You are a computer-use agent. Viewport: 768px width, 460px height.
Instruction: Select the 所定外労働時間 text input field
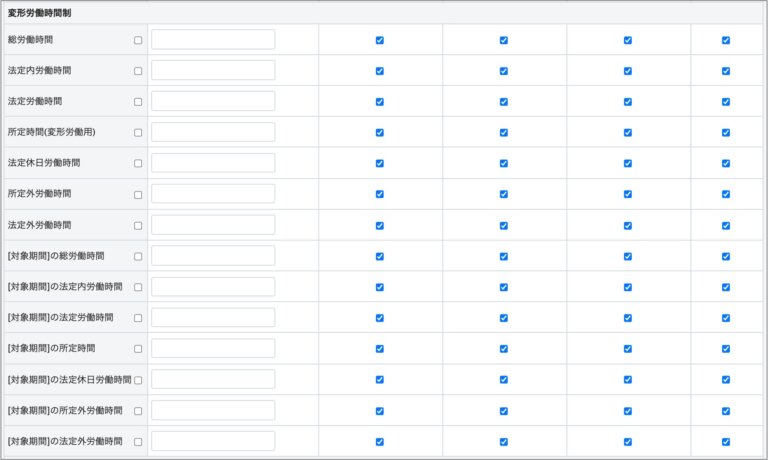point(213,194)
